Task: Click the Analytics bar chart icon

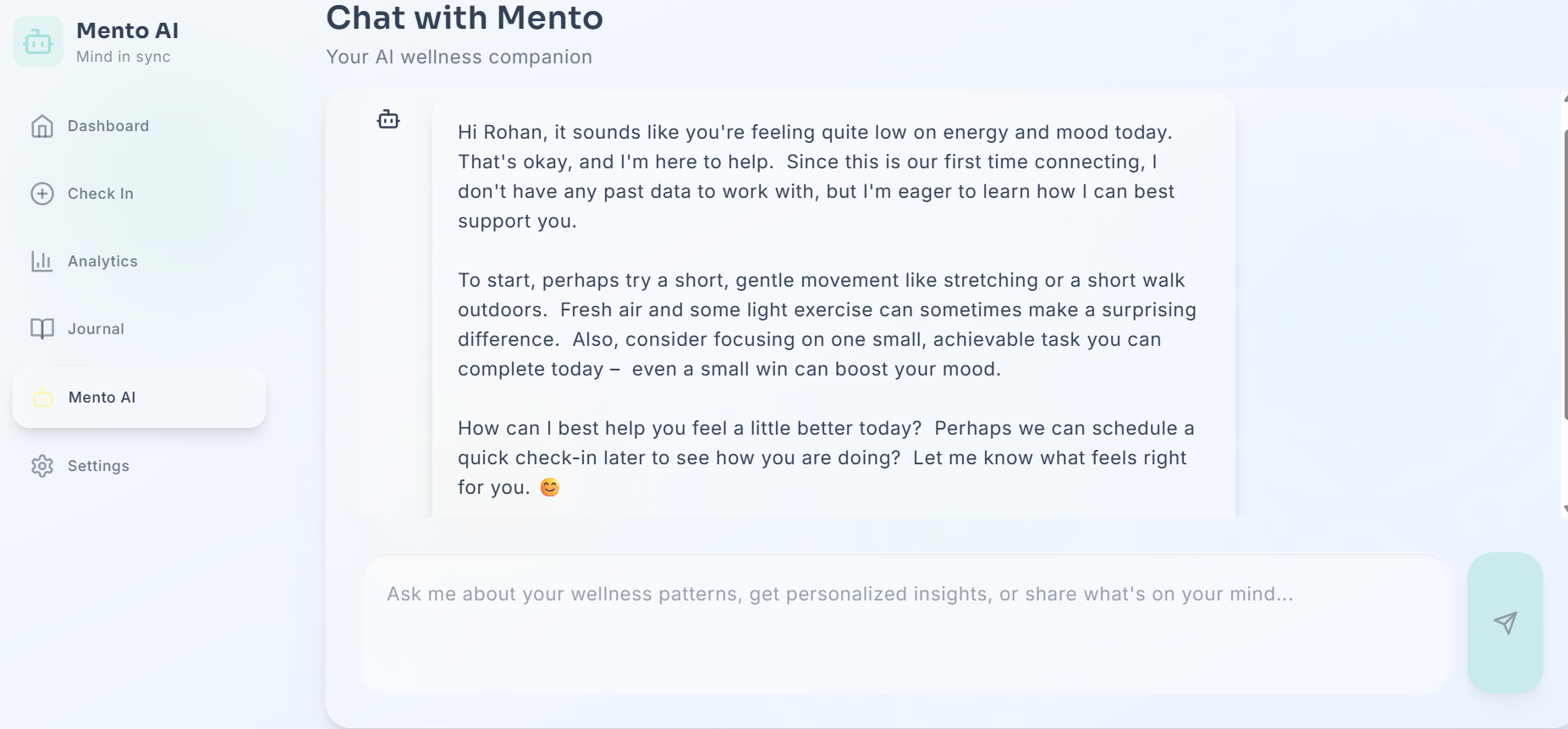Action: tap(41, 260)
